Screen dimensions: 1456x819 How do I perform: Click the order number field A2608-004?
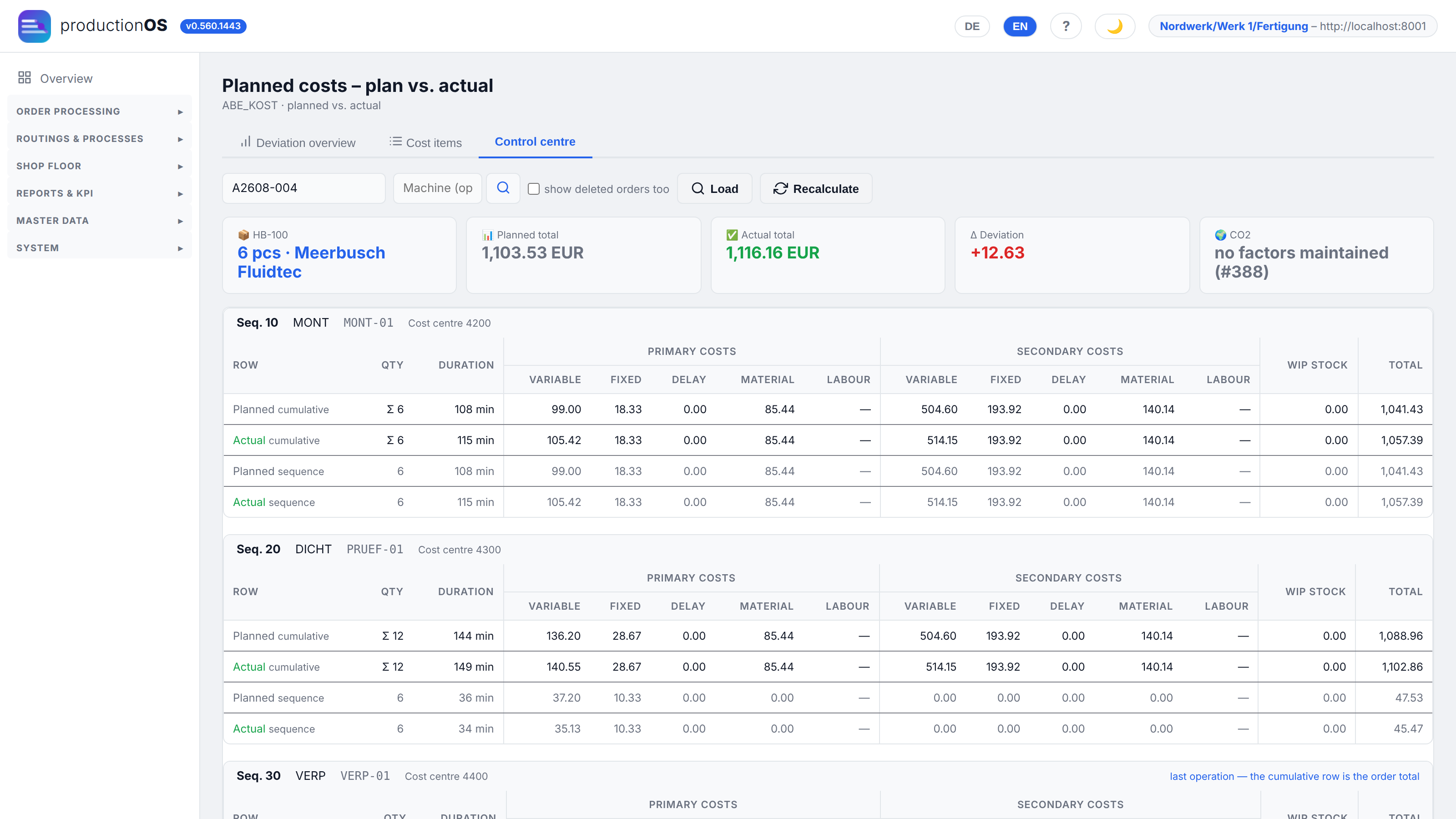pyautogui.click(x=303, y=188)
